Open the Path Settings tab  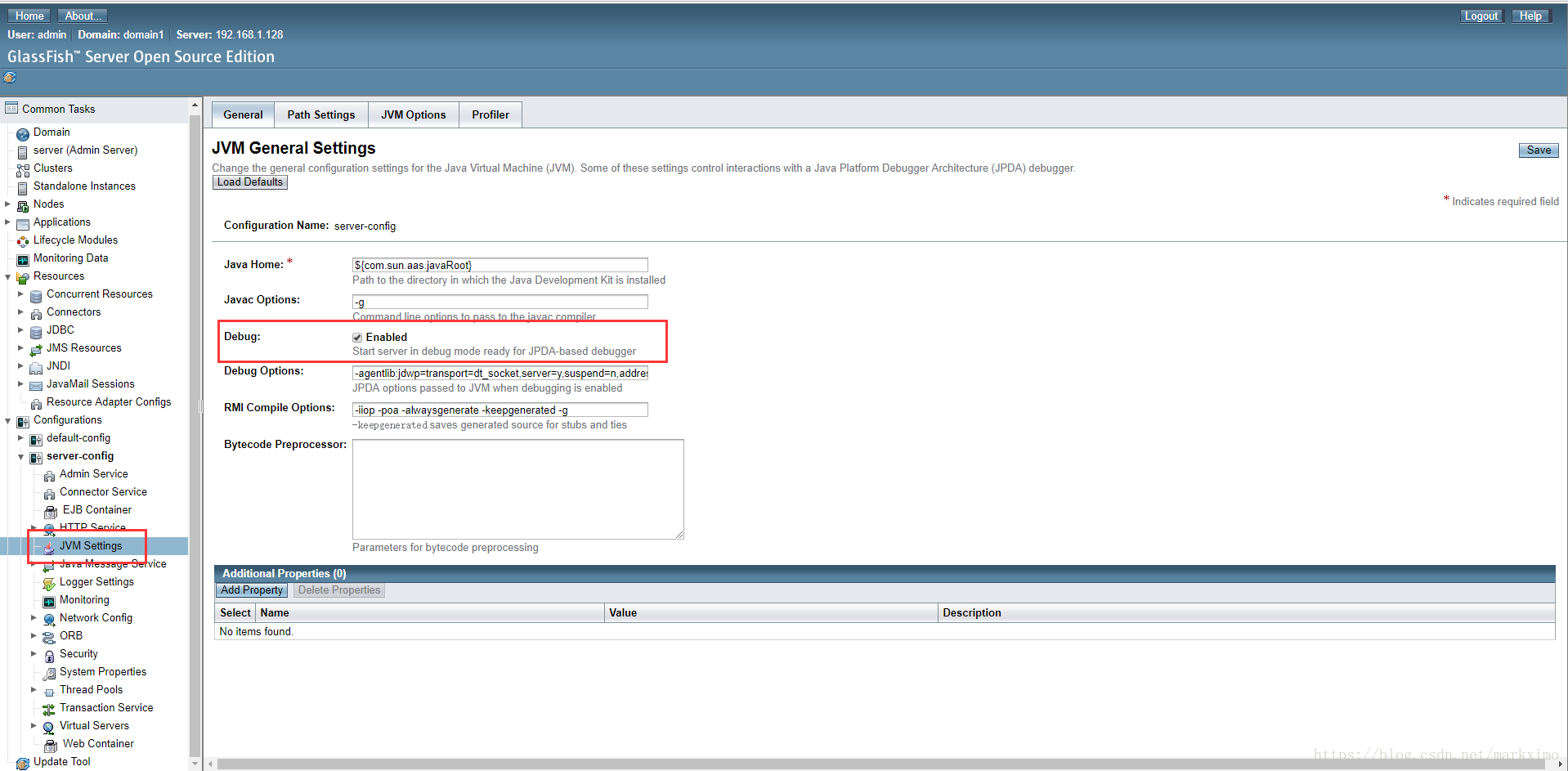tap(320, 114)
